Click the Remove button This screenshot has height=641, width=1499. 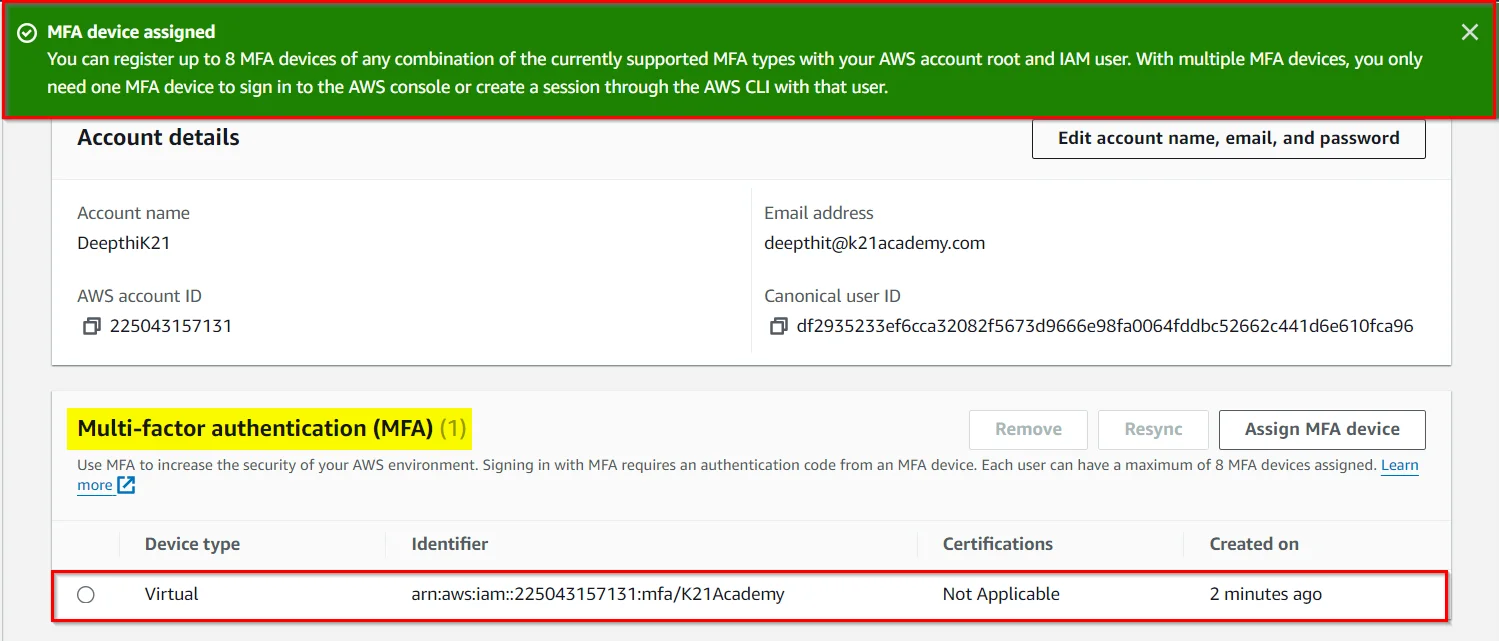tap(1028, 429)
